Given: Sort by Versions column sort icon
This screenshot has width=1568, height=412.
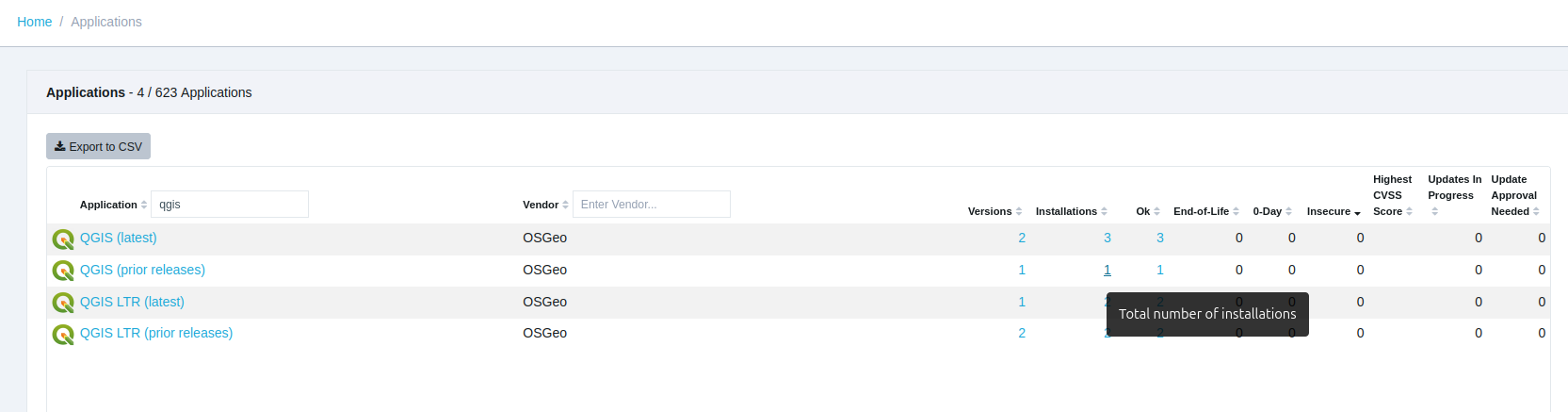Looking at the screenshot, I should pyautogui.click(x=1019, y=211).
